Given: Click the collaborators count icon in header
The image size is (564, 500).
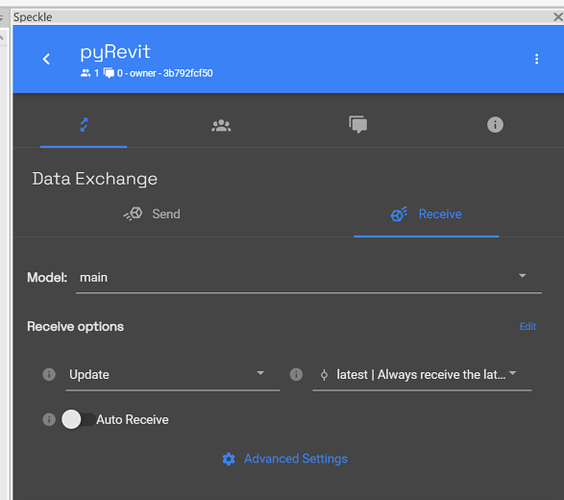Looking at the screenshot, I should click(x=86, y=73).
